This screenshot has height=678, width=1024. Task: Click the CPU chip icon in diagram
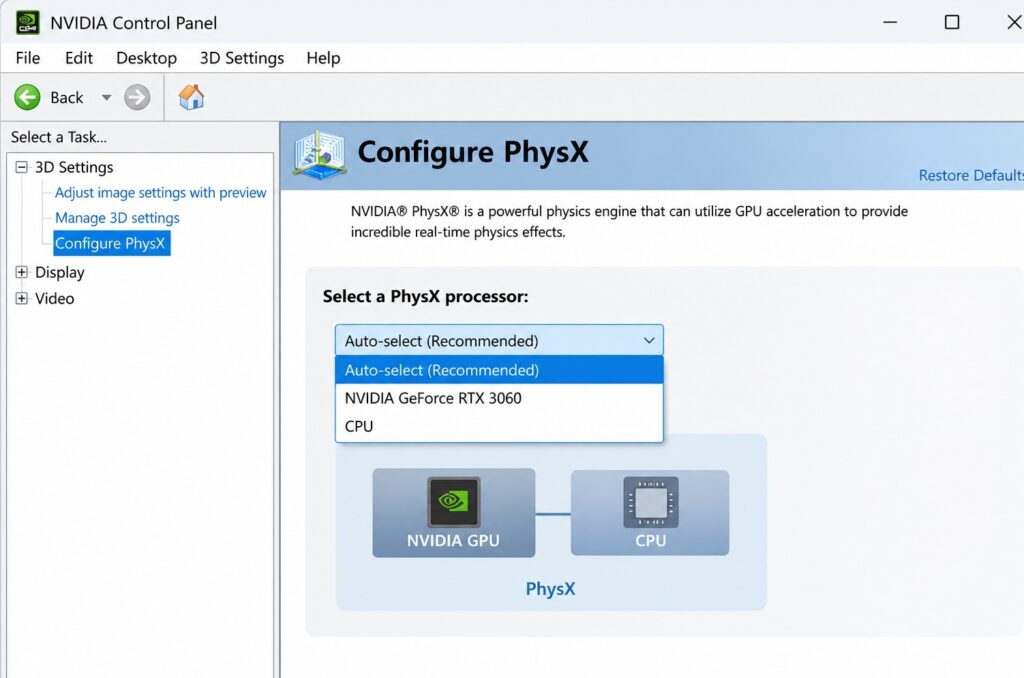click(650, 502)
